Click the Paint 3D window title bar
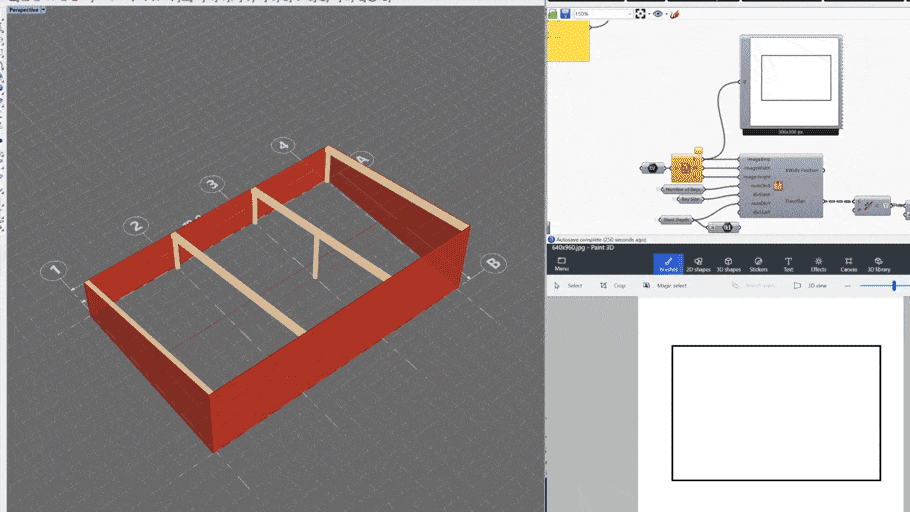 728,247
